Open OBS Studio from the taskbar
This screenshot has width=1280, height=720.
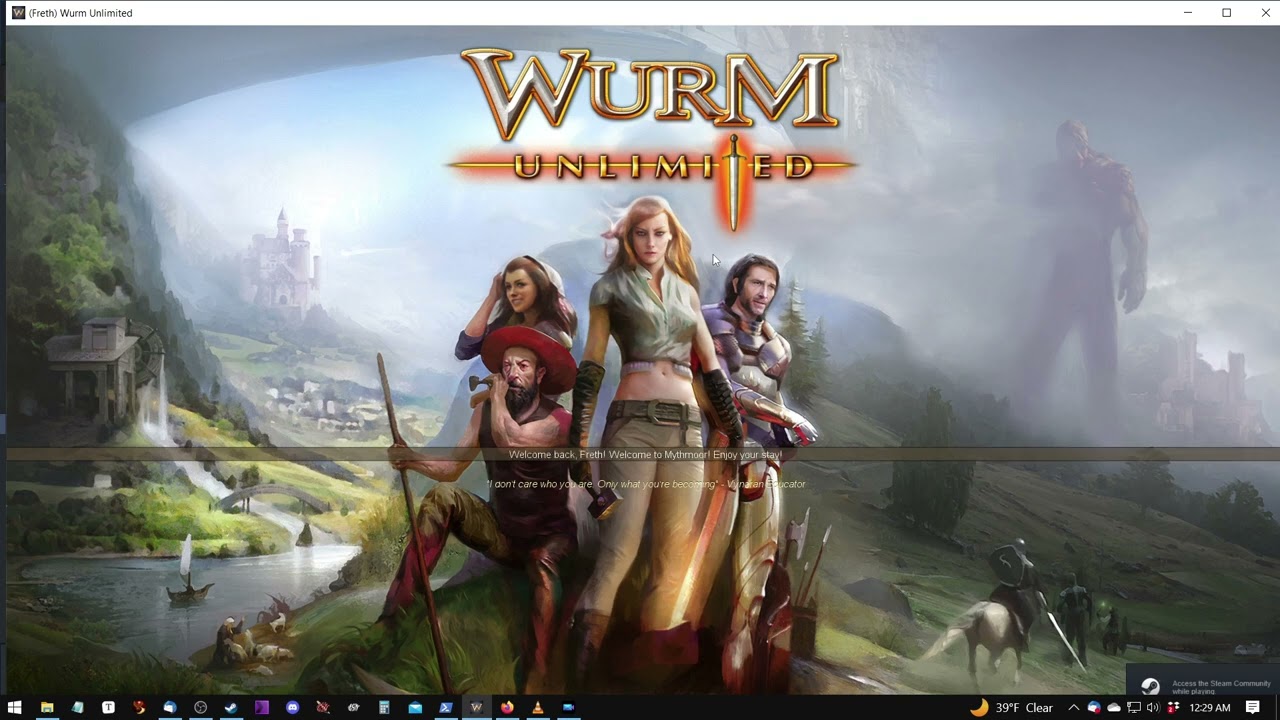point(200,707)
